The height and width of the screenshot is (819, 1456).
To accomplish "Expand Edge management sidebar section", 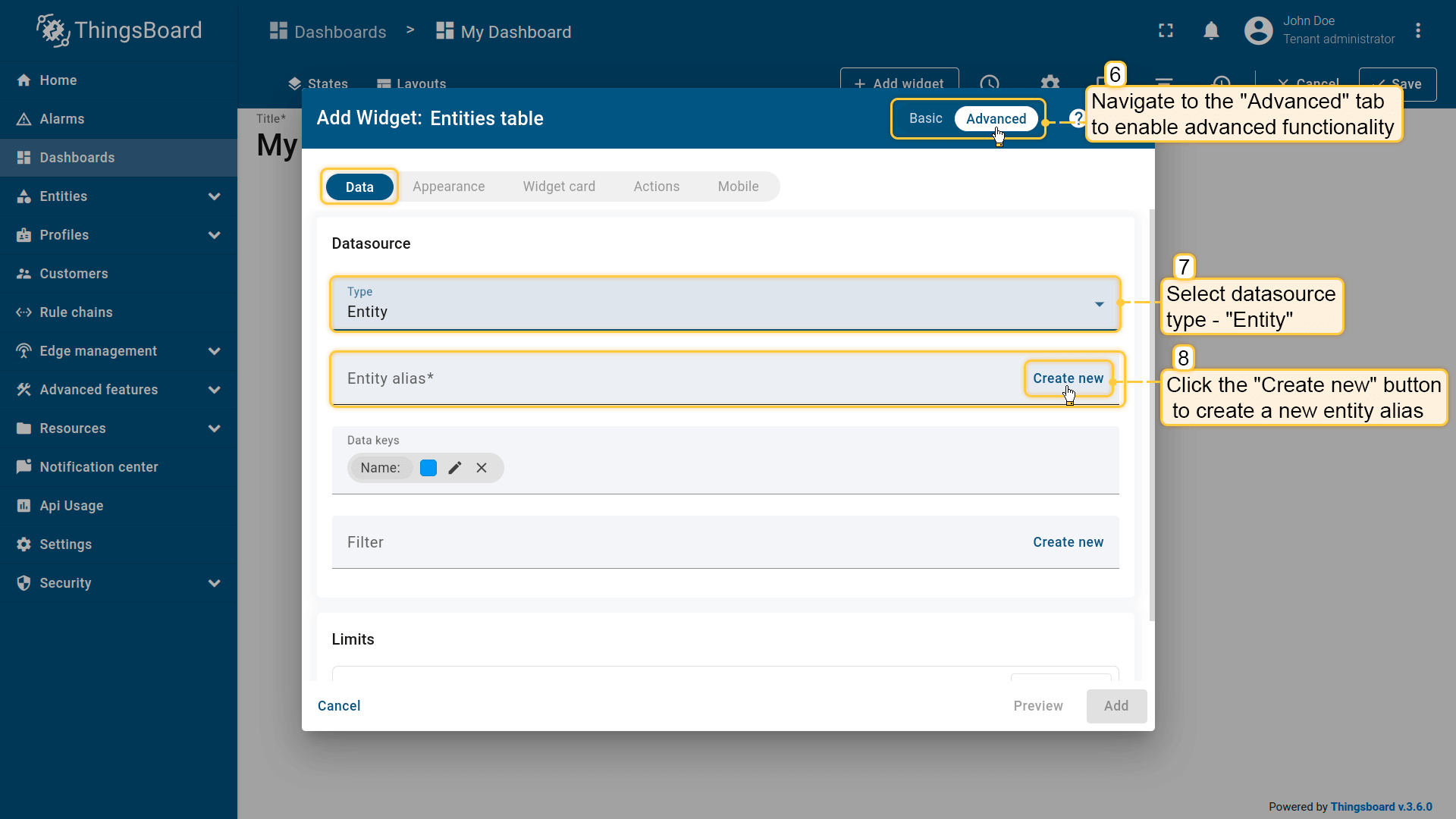I will point(214,351).
